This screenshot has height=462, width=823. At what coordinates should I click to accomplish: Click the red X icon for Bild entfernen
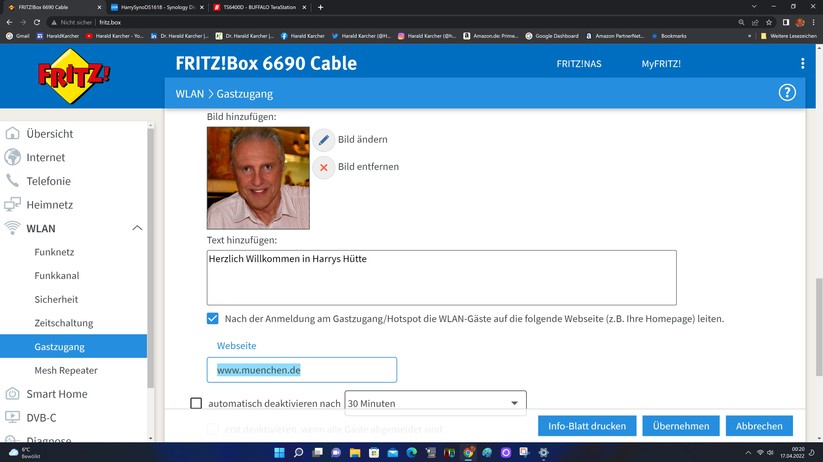324,167
